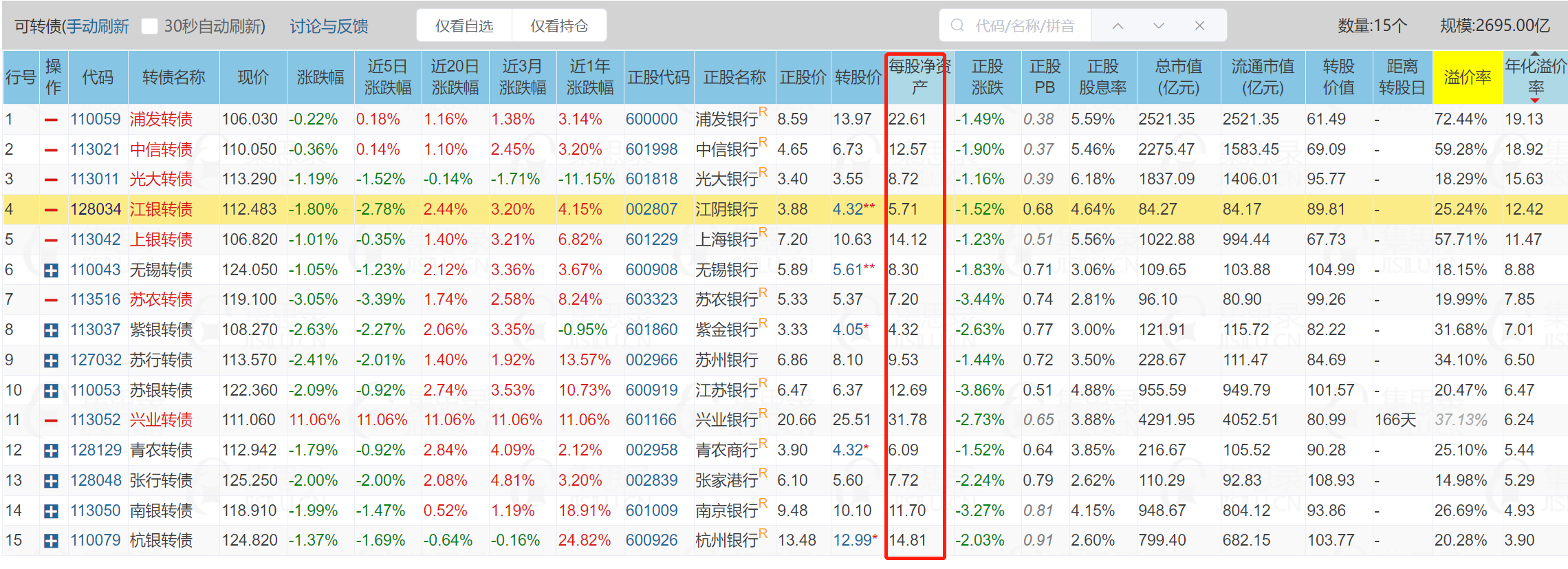Click the 涨跌幅 column header
Screen dimensions: 1568x569
coord(320,77)
